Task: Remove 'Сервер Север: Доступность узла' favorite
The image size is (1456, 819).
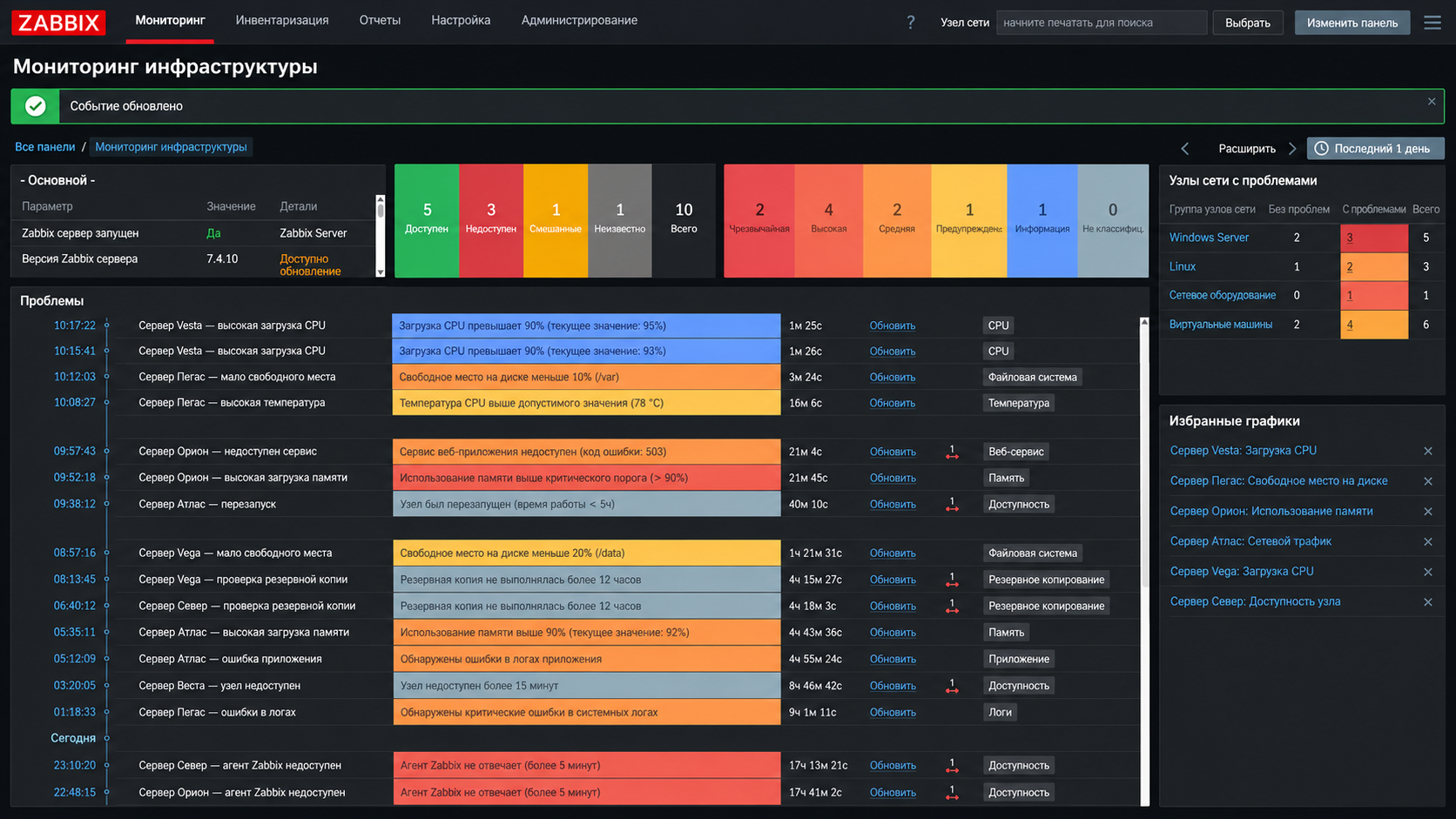Action: [x=1428, y=602]
